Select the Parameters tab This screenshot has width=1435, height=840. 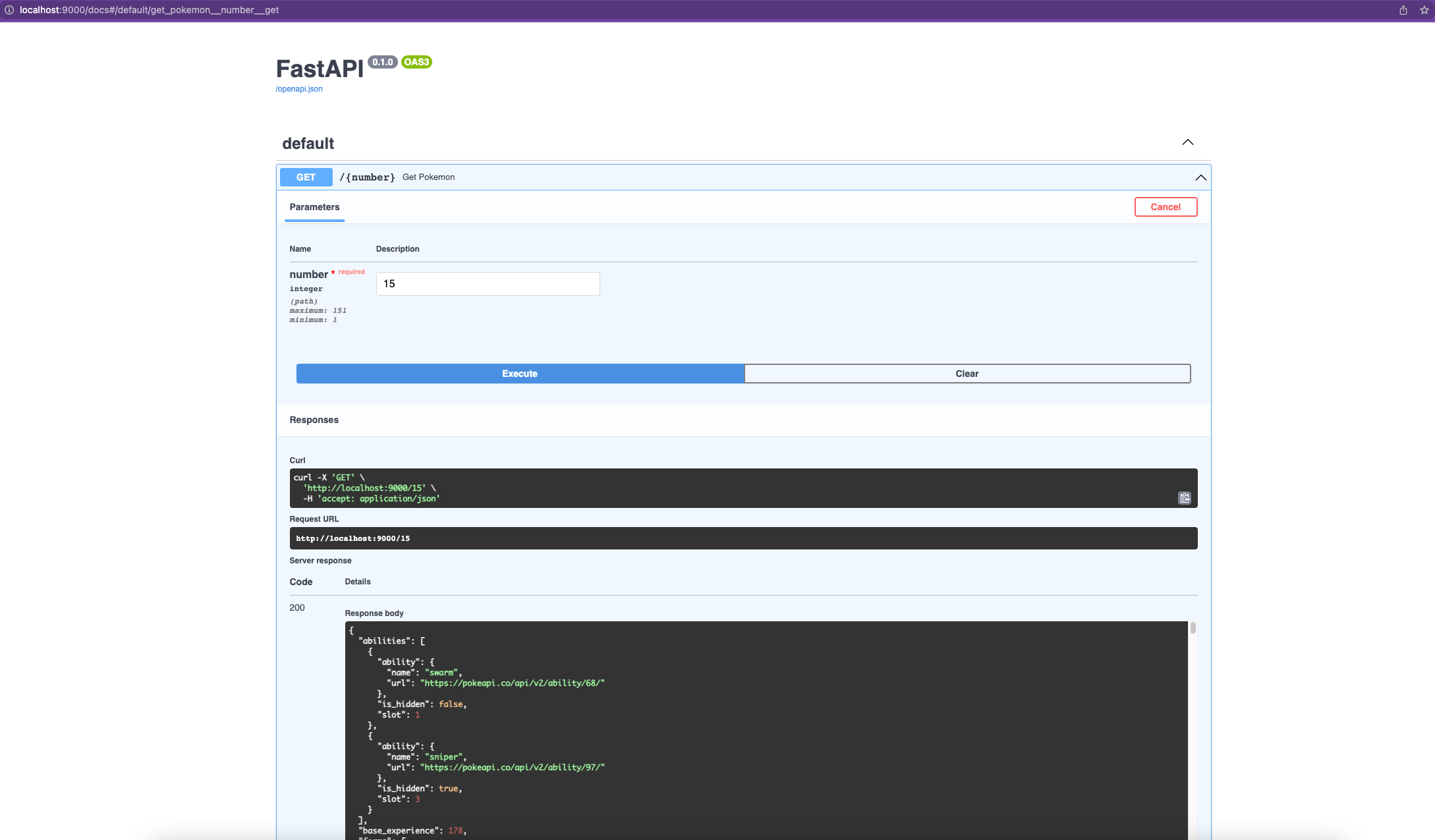click(314, 207)
